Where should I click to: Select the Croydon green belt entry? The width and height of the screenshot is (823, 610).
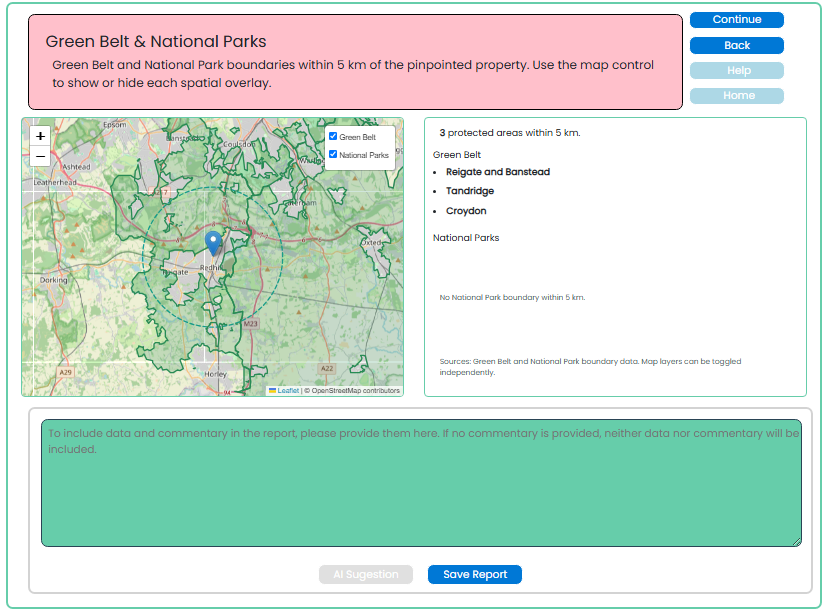tap(466, 211)
